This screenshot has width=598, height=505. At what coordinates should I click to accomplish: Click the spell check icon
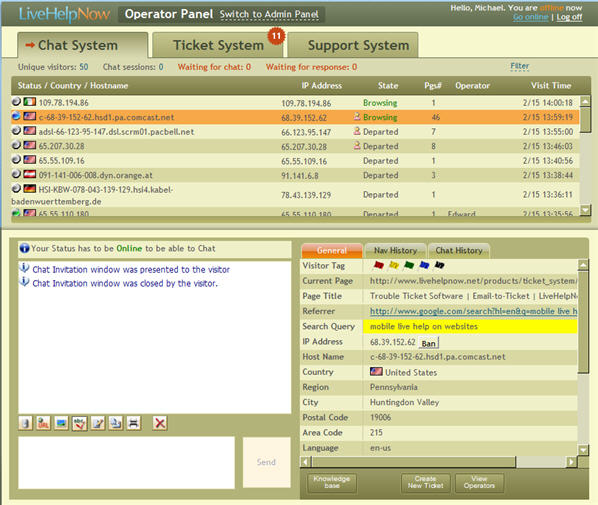click(79, 423)
